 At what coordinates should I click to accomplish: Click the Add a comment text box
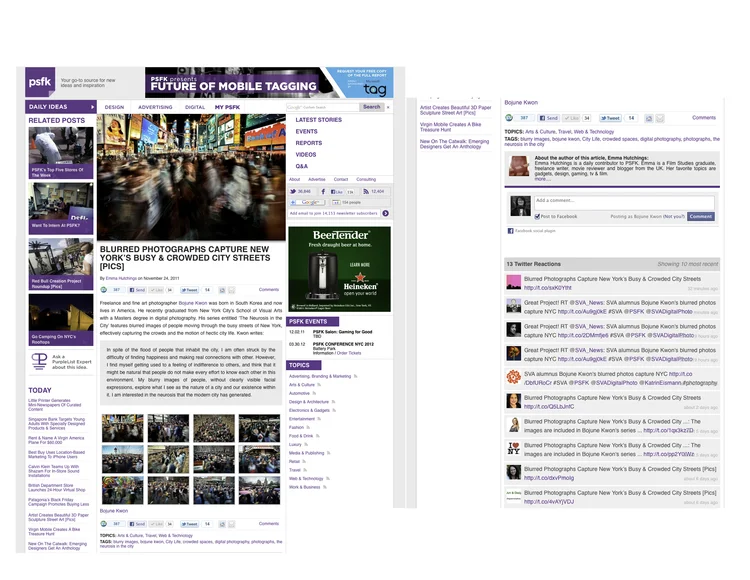624,203
